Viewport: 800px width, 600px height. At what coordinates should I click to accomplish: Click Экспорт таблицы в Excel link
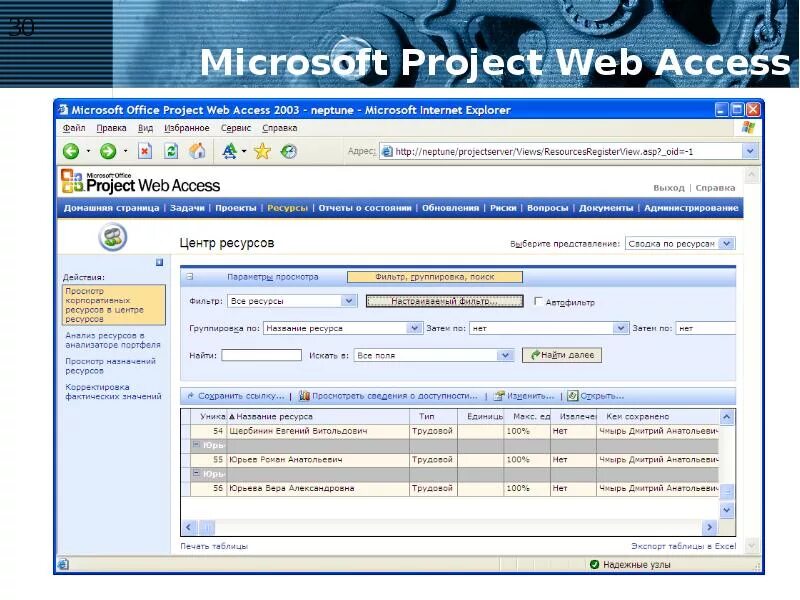click(x=684, y=546)
